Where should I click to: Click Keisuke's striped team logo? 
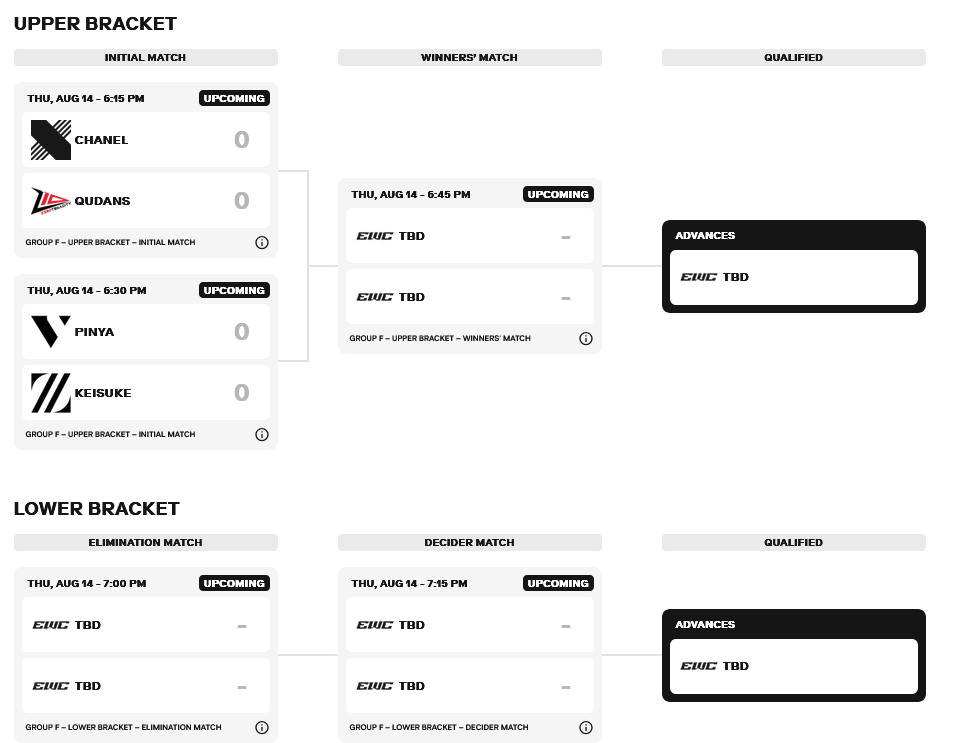coord(51,393)
